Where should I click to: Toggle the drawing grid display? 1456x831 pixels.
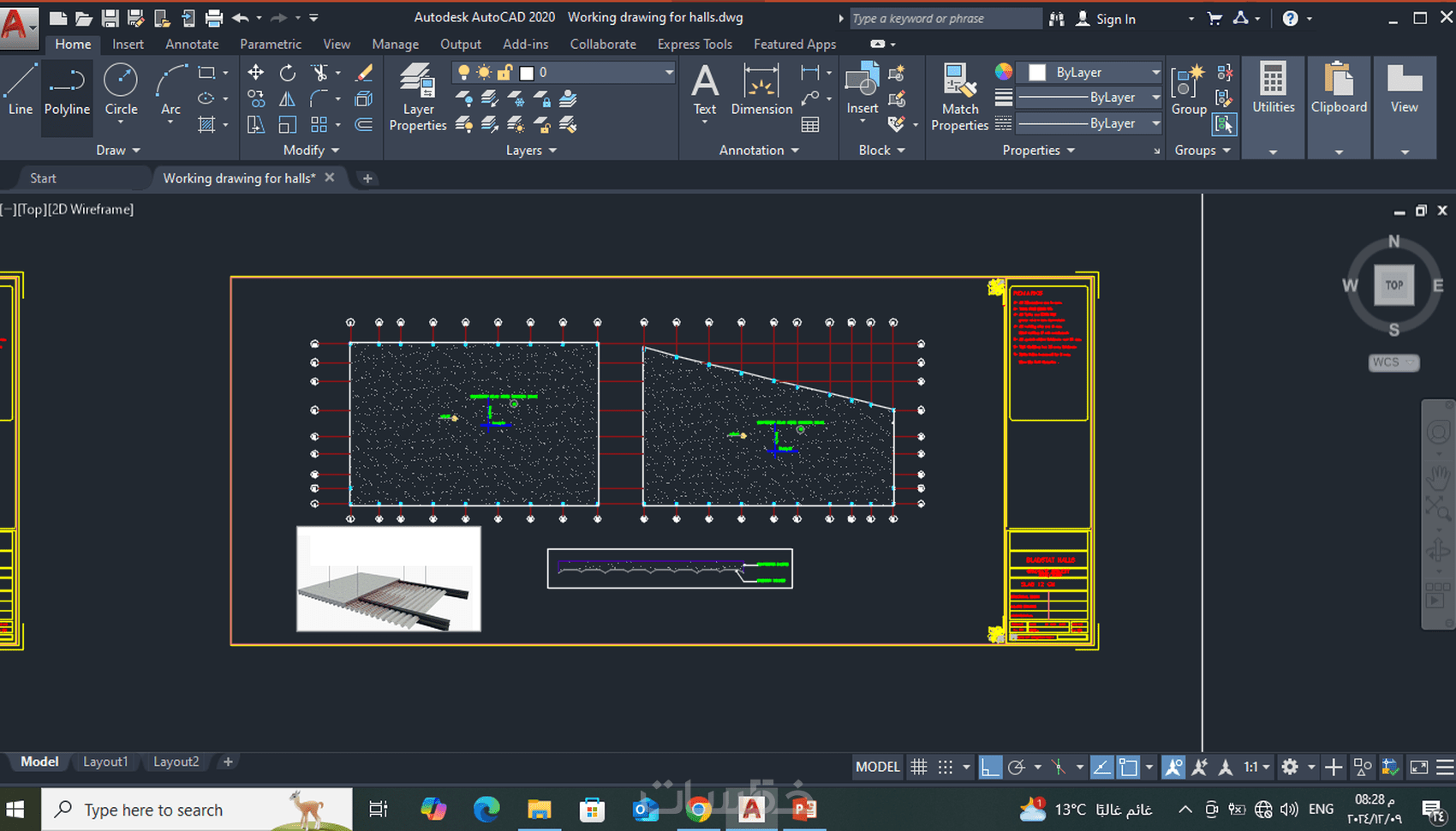(x=918, y=767)
